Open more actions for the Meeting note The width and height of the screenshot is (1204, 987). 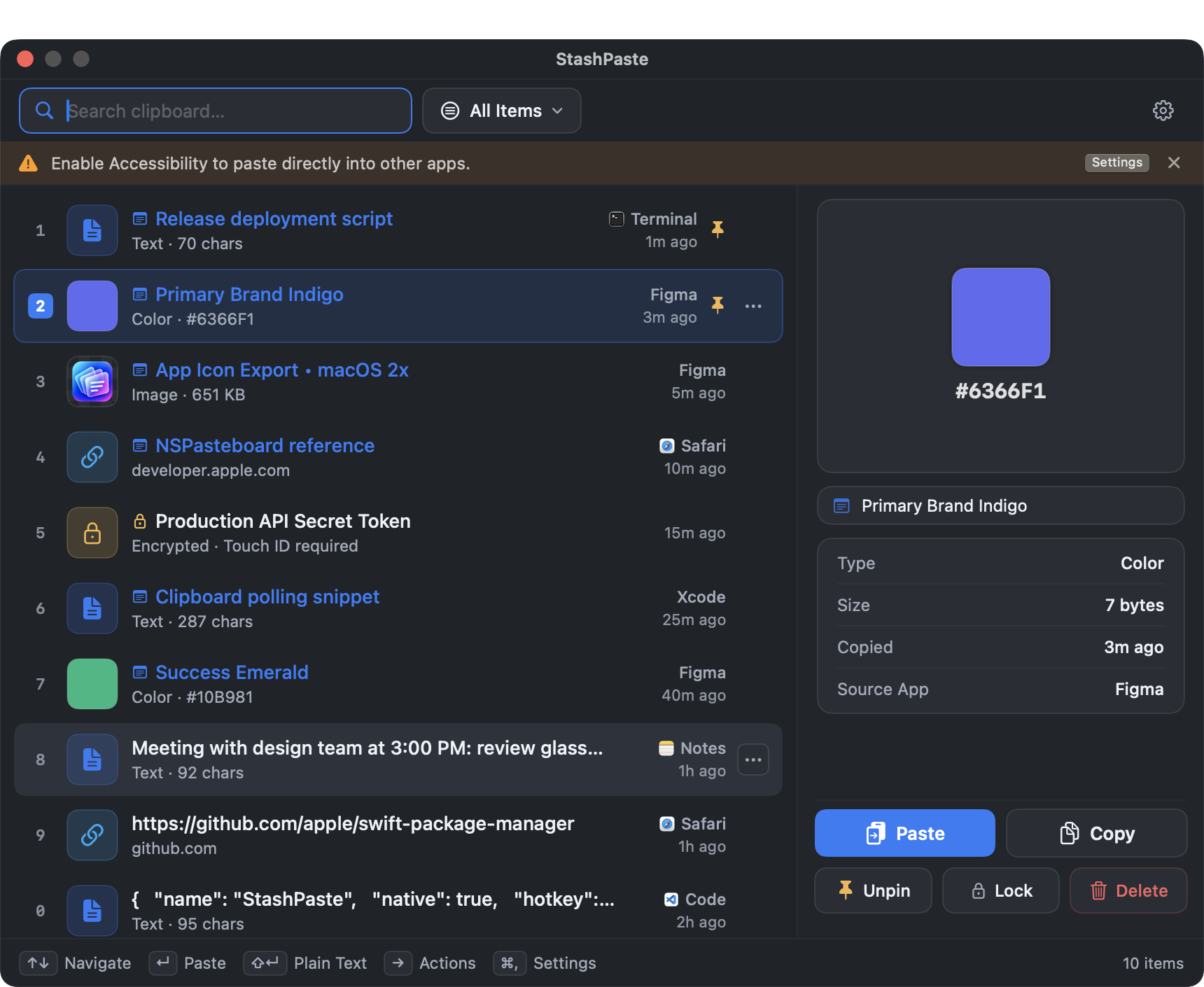pos(753,759)
